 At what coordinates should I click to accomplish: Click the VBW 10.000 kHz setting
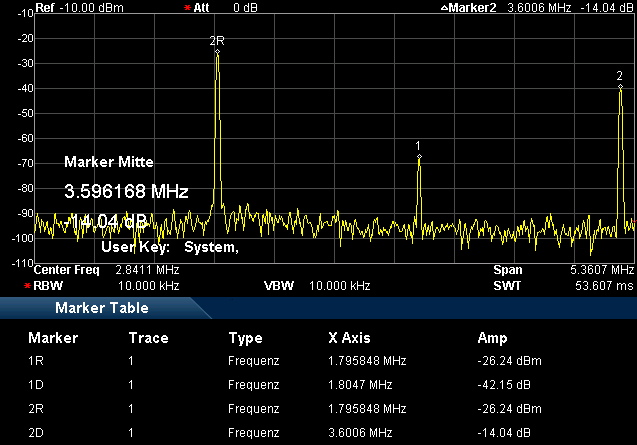(338, 286)
